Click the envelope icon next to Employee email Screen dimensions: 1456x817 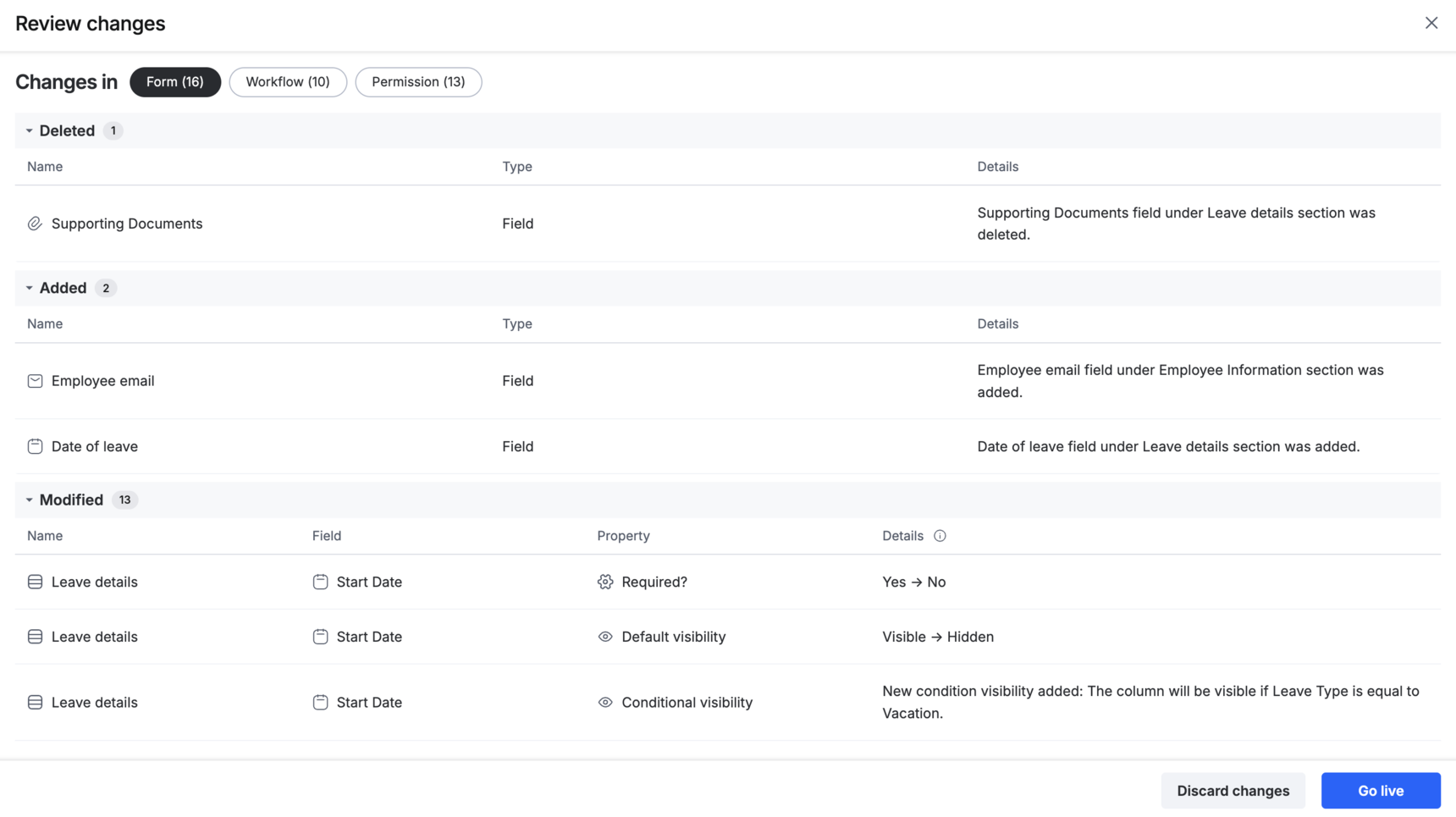(x=35, y=381)
